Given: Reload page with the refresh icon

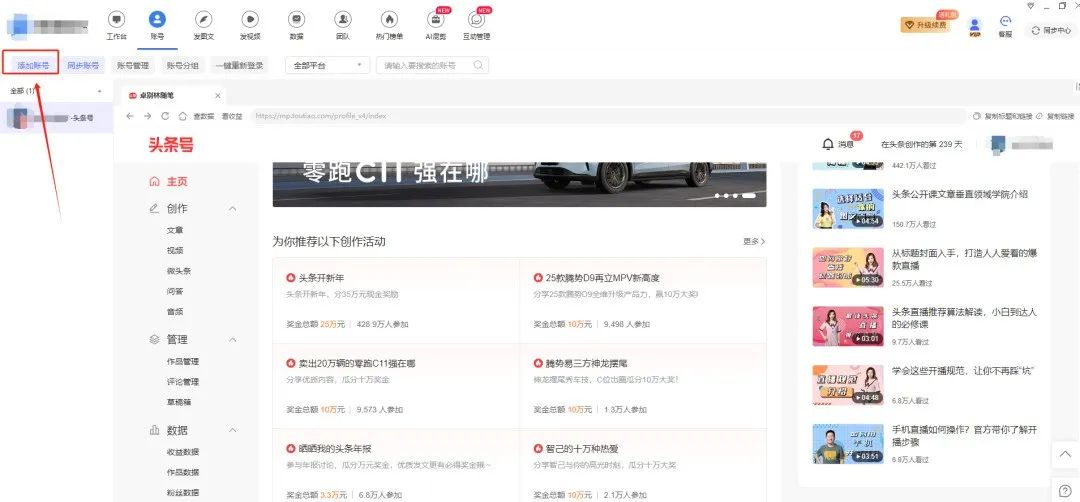Looking at the screenshot, I should (x=165, y=116).
